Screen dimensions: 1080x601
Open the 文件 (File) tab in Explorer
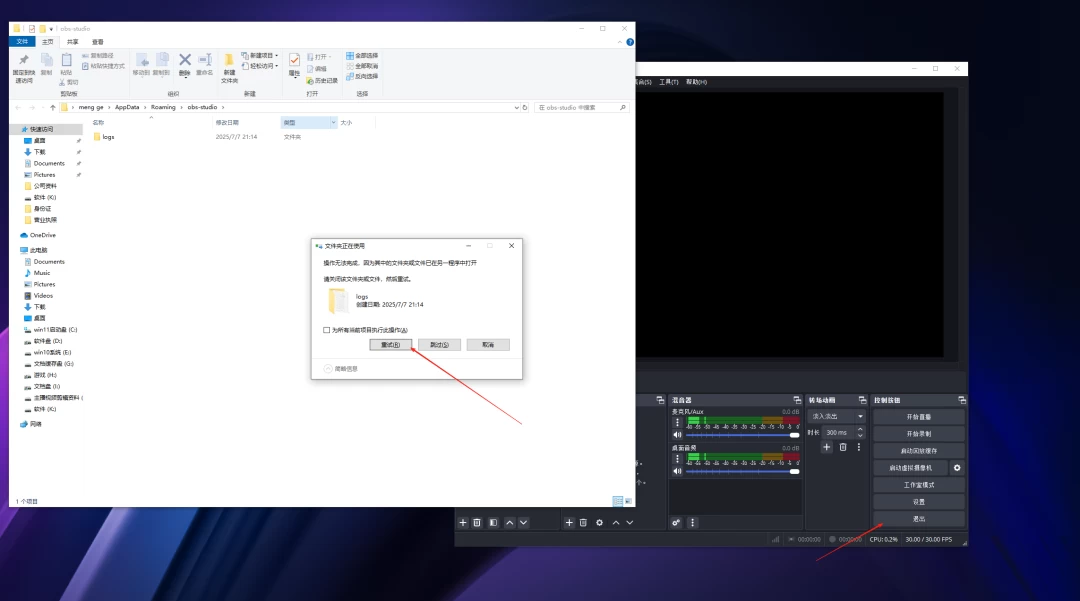click(x=22, y=42)
